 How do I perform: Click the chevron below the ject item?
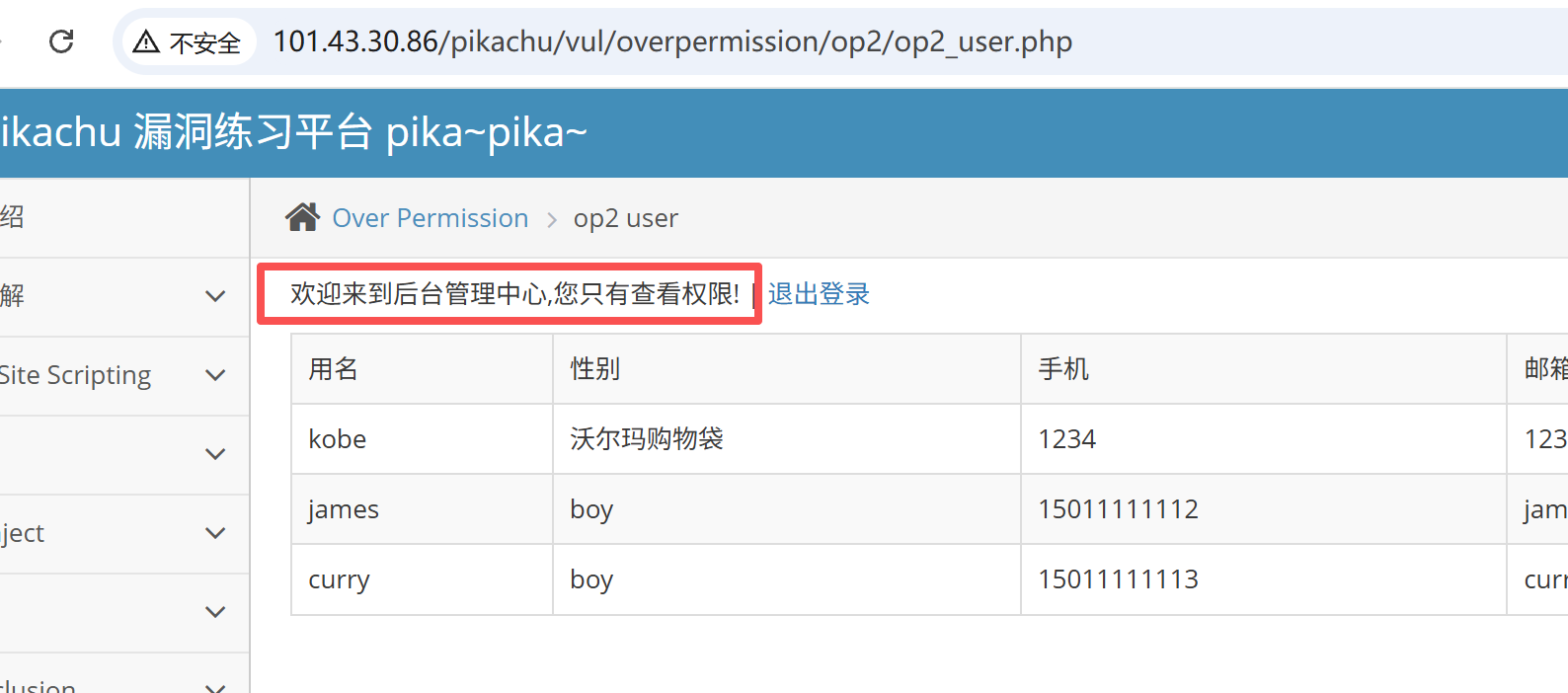215,612
